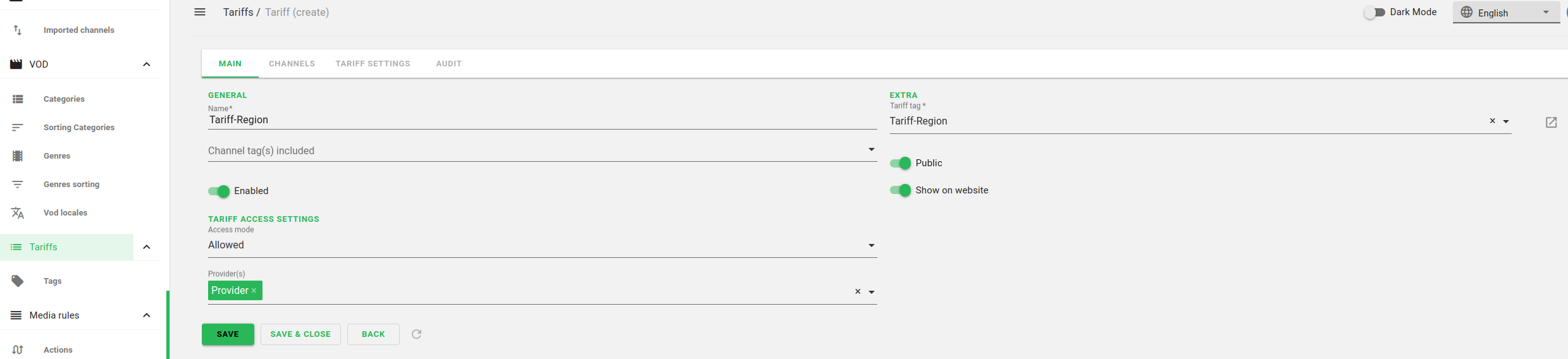Open the Tariff tag external link icon

click(x=1551, y=122)
